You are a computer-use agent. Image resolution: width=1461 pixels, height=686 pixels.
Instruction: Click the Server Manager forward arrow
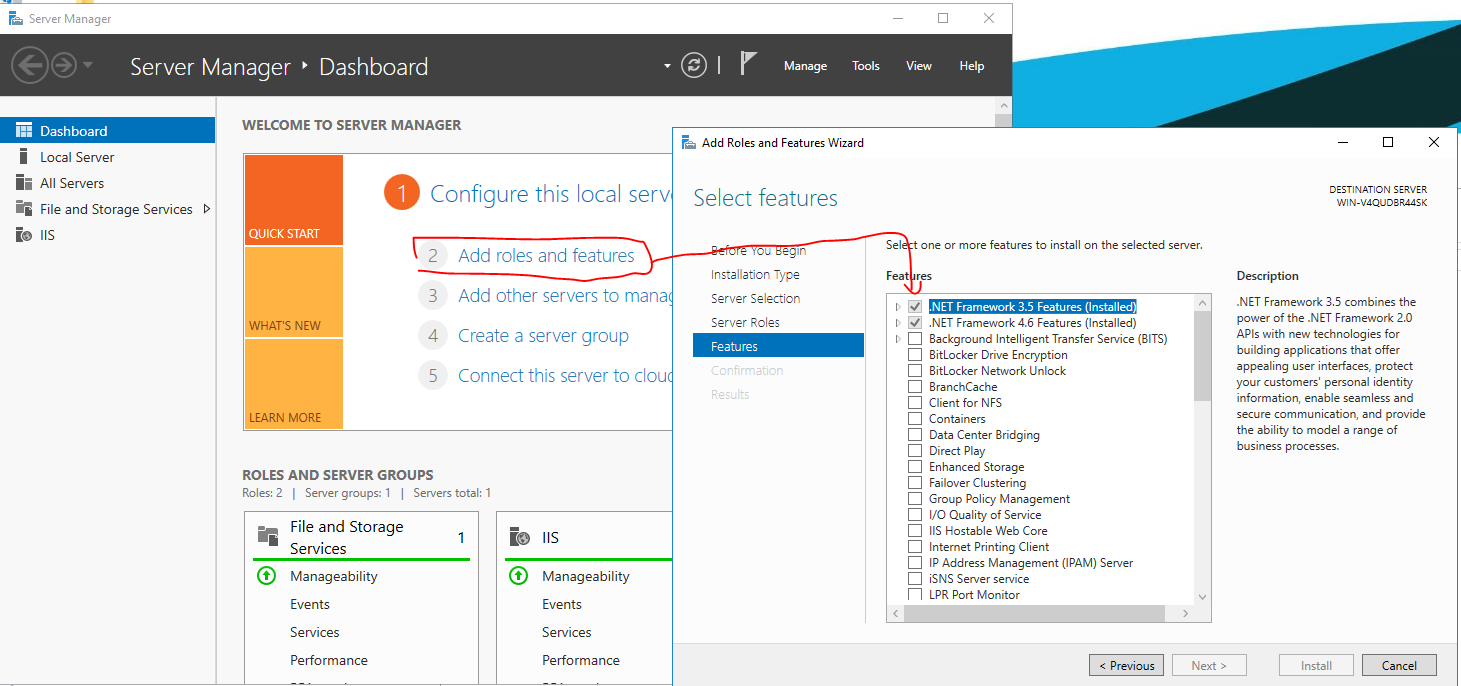point(64,66)
